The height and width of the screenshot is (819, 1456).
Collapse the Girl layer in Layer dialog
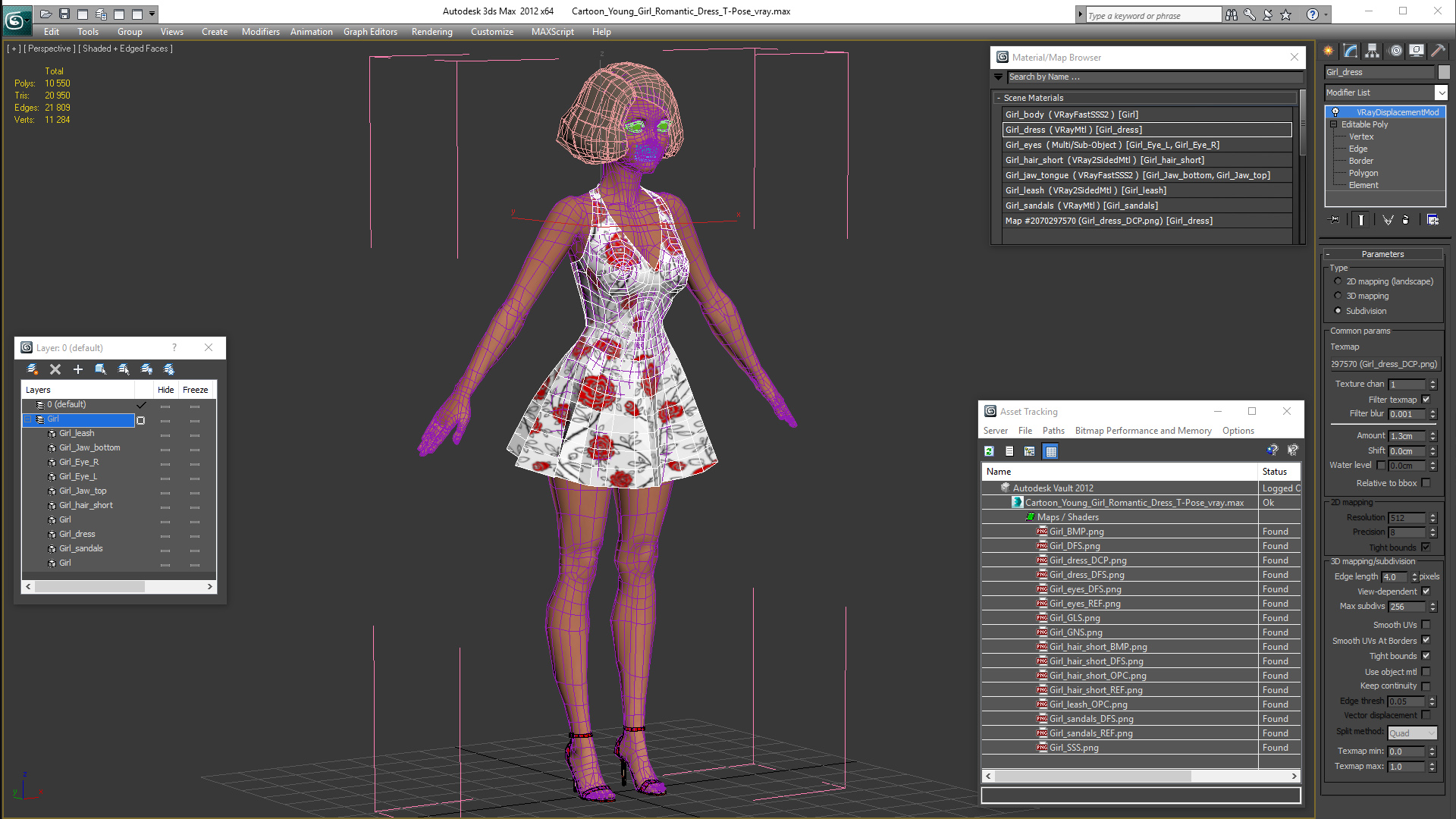pos(28,419)
